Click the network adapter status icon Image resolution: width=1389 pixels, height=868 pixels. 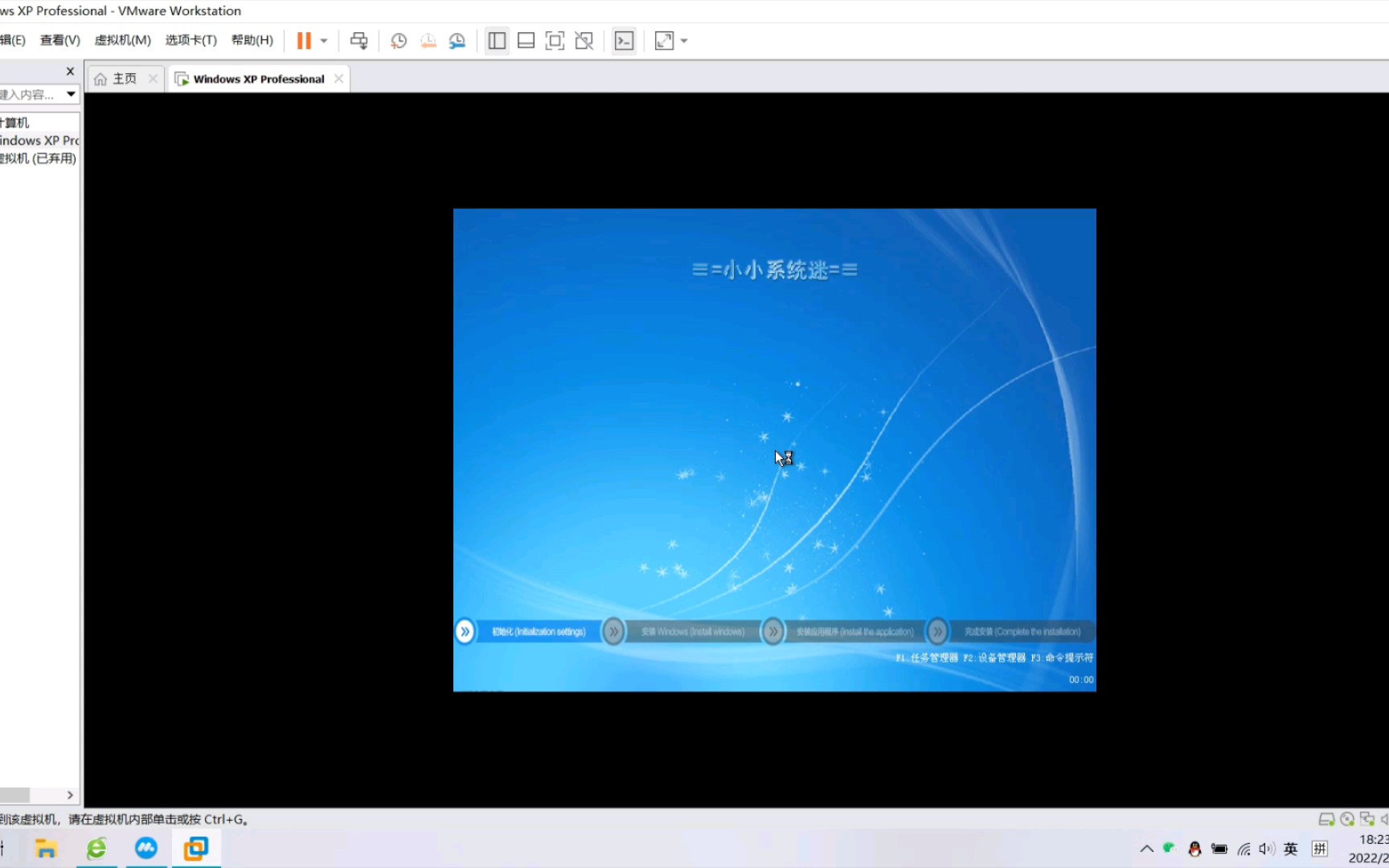point(1367,820)
